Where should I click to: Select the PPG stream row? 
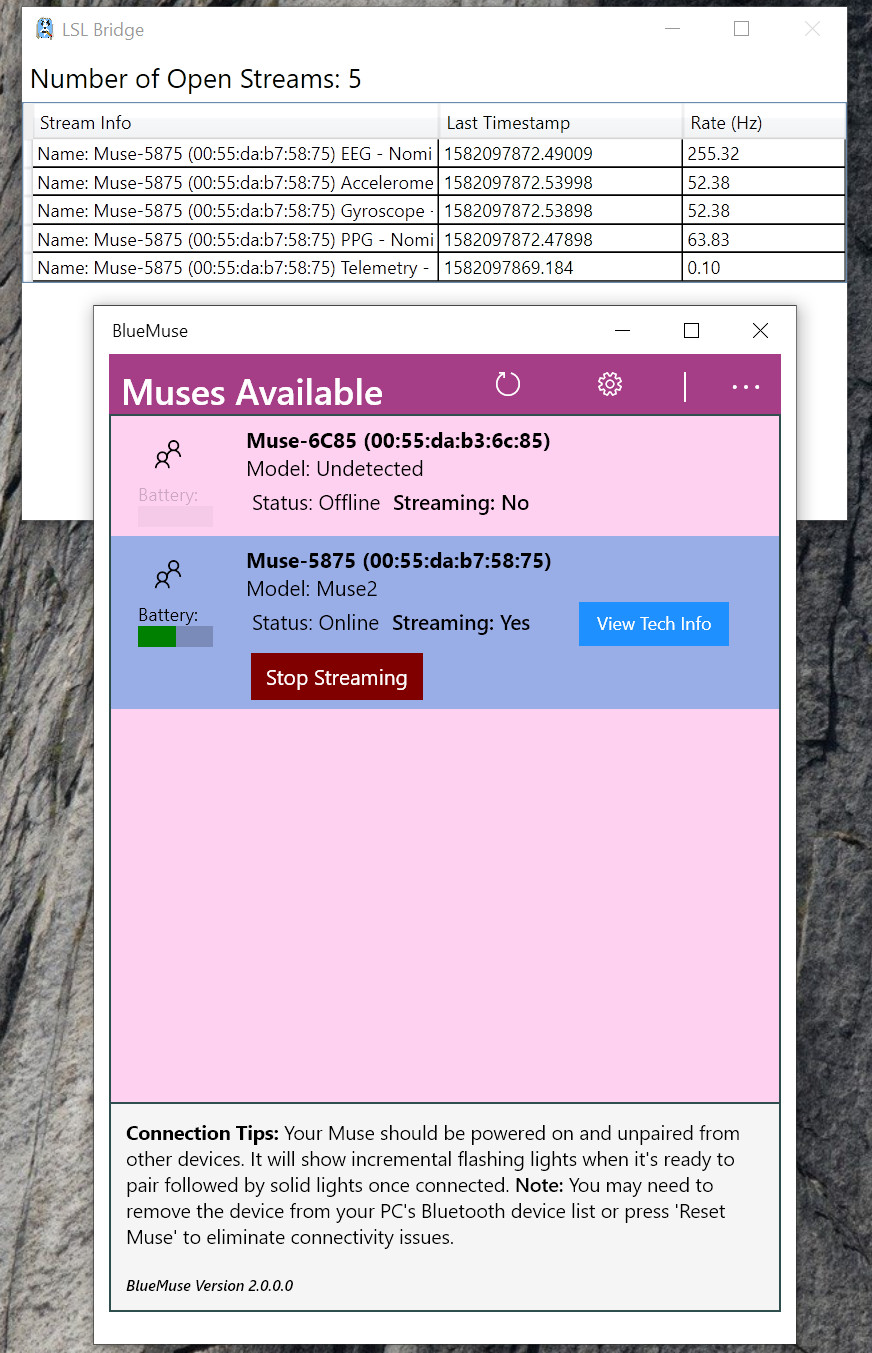pyautogui.click(x=440, y=239)
